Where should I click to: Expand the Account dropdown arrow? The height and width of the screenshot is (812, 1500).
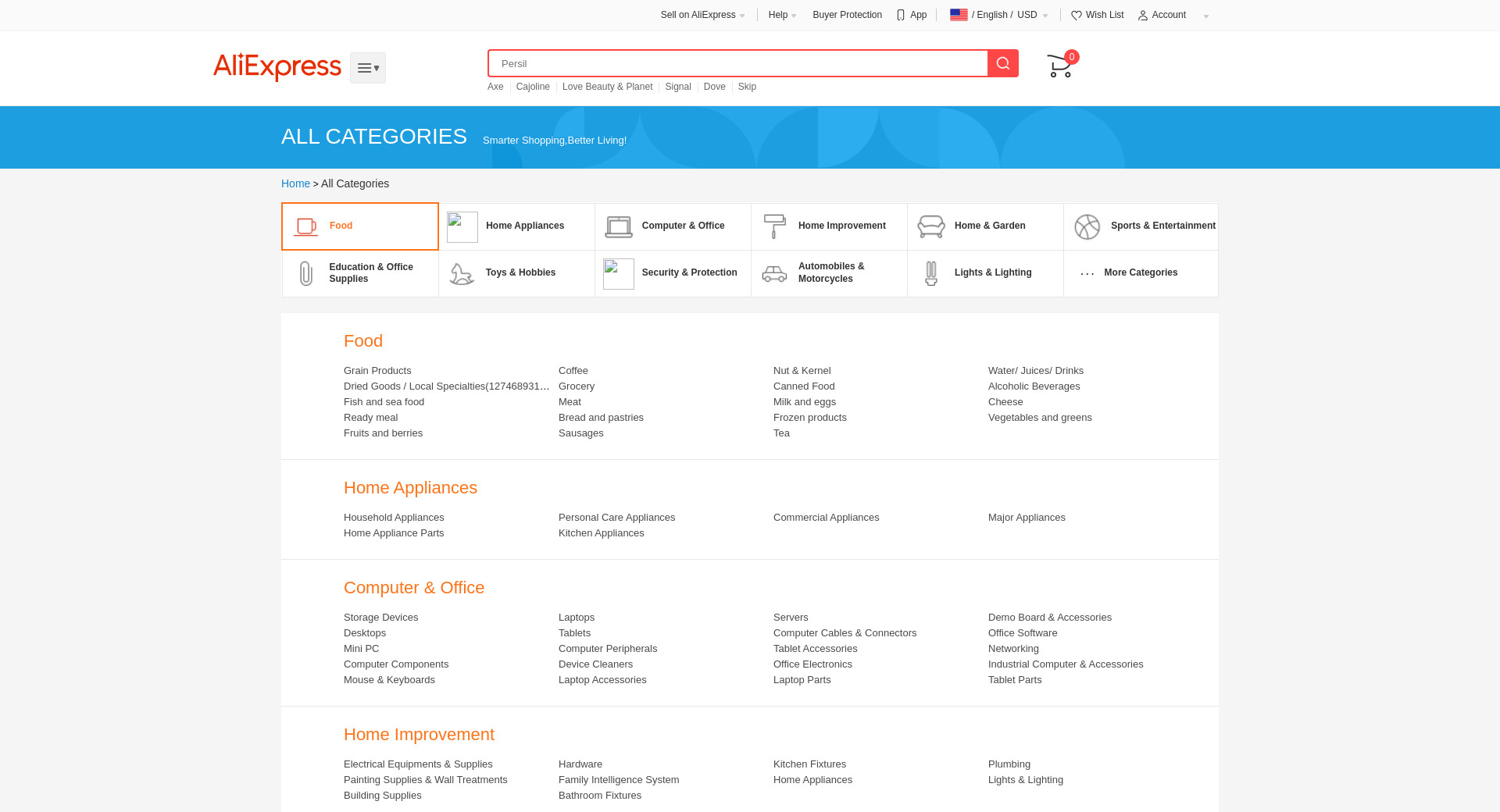tap(1206, 16)
